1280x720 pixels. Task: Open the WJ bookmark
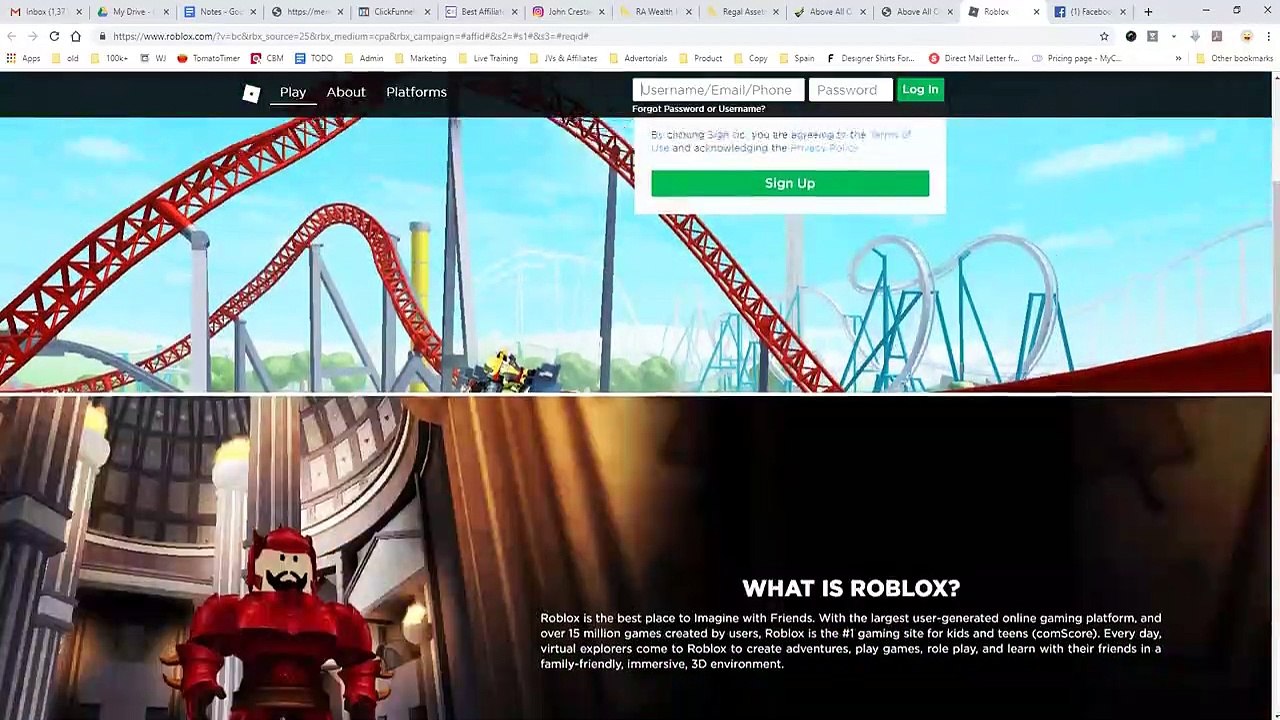(x=154, y=58)
